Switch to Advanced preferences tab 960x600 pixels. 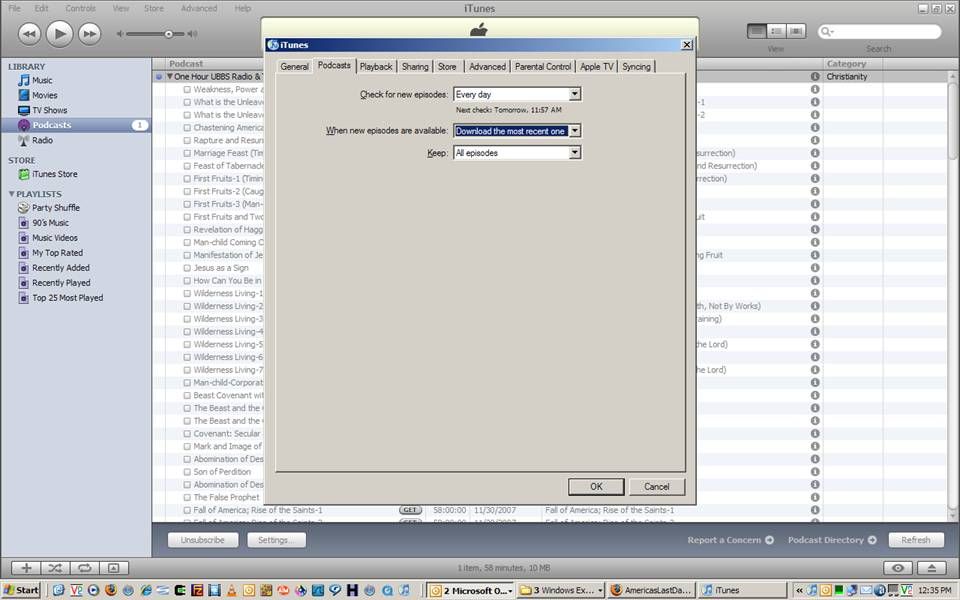(x=487, y=66)
